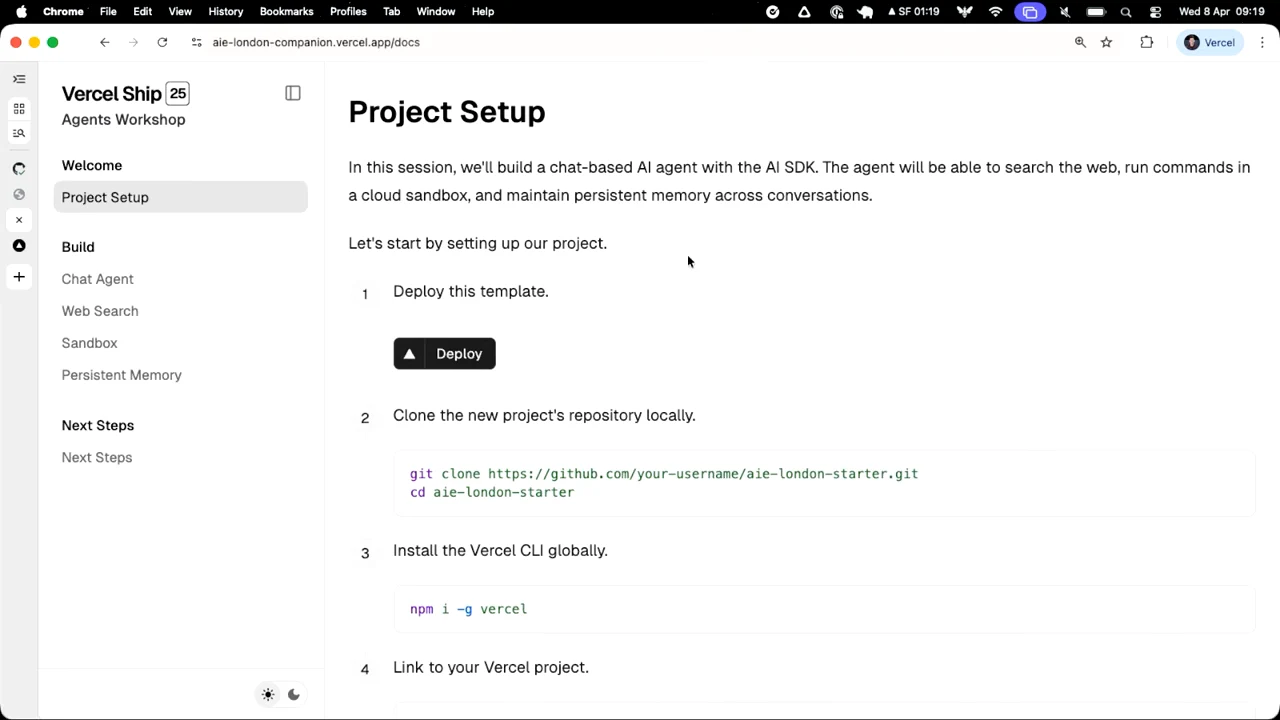Bookmark this page with the star icon

point(1106,42)
